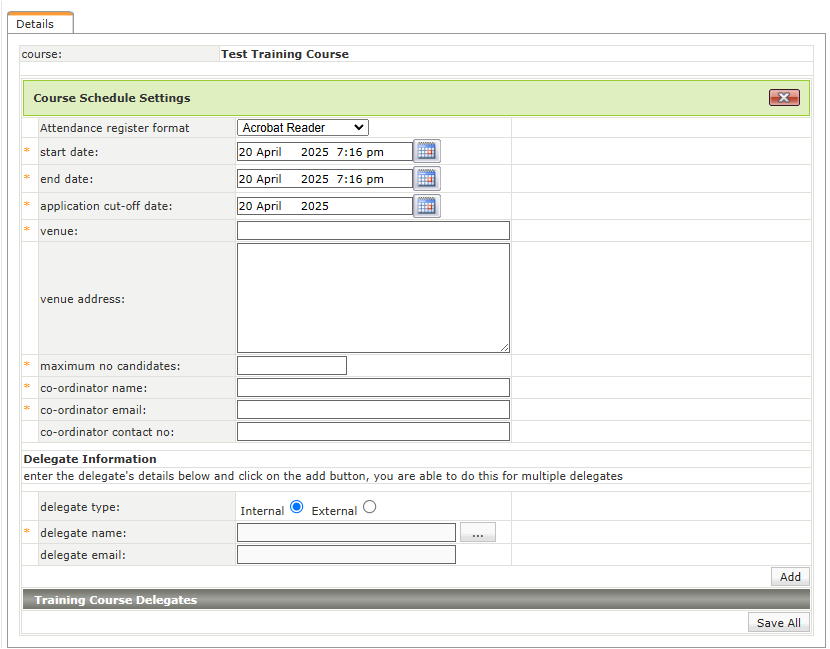The image size is (830, 649).
Task: Select the co-ordinator name input box
Action: tap(373, 388)
